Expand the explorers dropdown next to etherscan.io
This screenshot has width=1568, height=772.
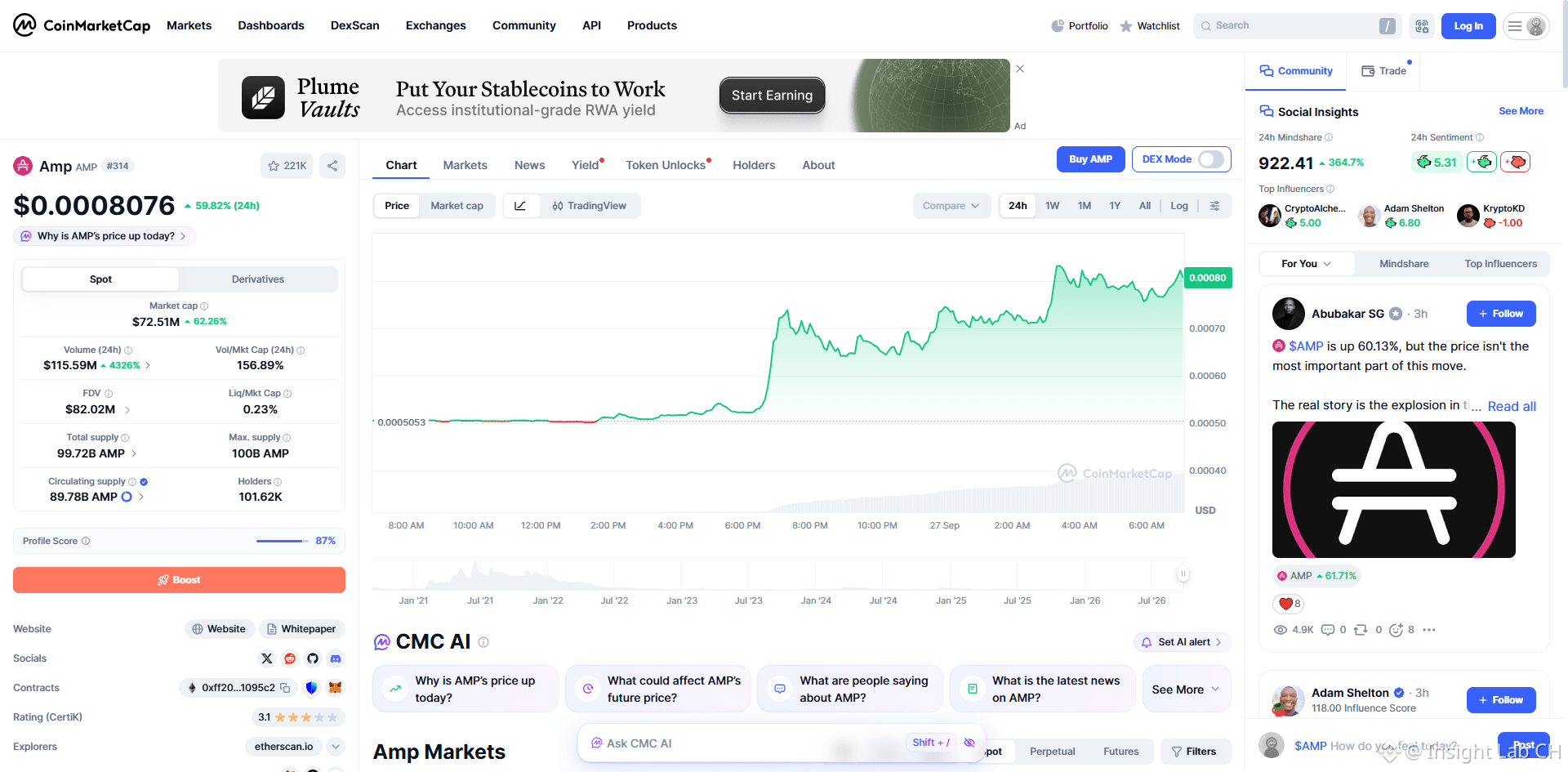coord(336,747)
